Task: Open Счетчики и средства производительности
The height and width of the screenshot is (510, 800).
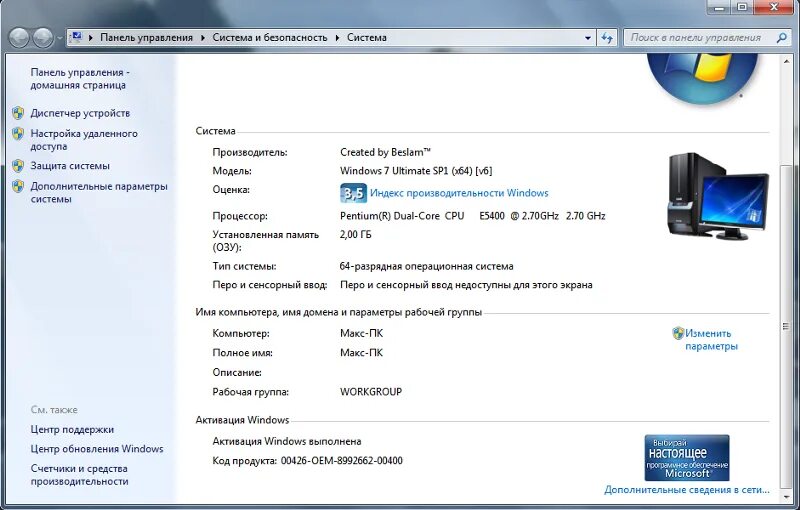Action: [79, 475]
